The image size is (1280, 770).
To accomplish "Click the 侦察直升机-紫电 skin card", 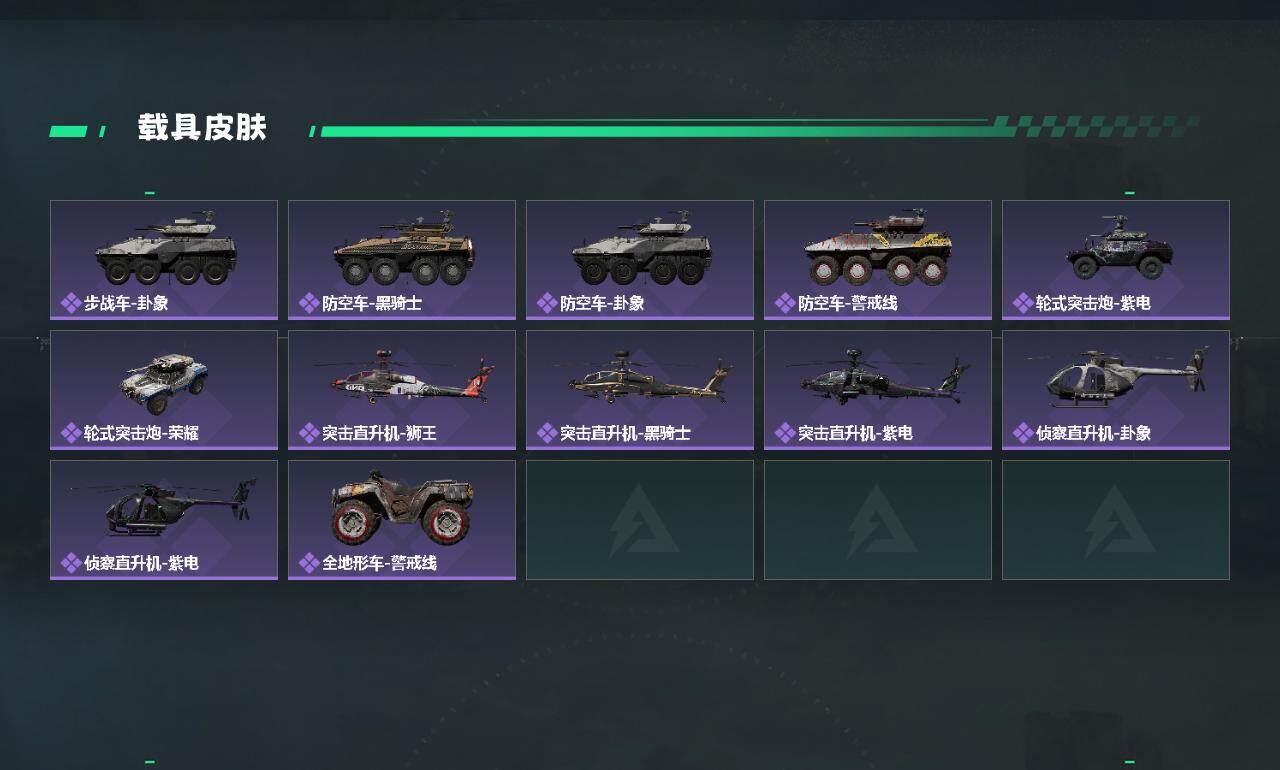I will click(x=164, y=520).
